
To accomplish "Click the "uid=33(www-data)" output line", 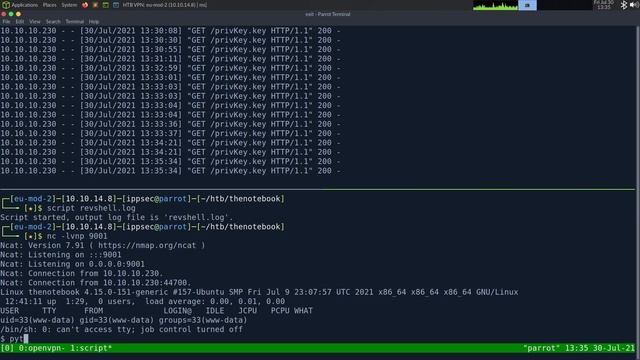I will click(123, 320).
